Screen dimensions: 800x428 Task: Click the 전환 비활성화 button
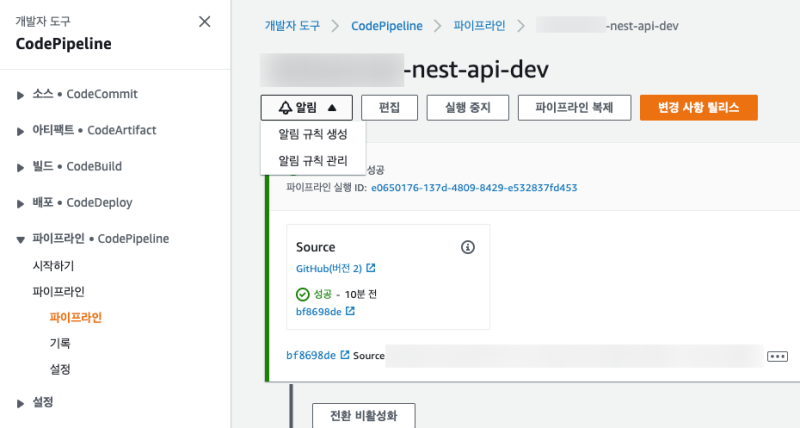click(360, 416)
